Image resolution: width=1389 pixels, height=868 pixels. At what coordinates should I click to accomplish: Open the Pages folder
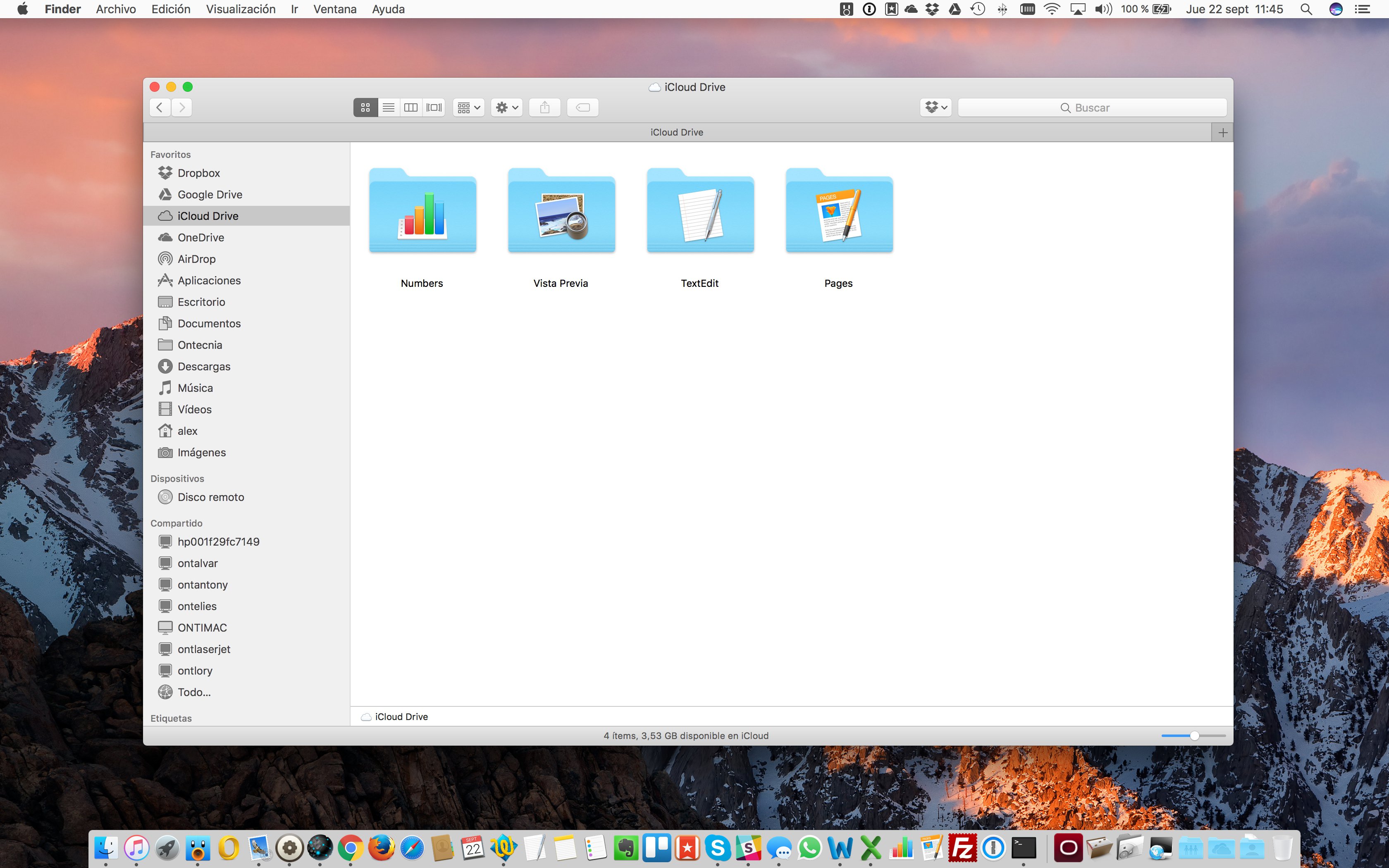839,211
